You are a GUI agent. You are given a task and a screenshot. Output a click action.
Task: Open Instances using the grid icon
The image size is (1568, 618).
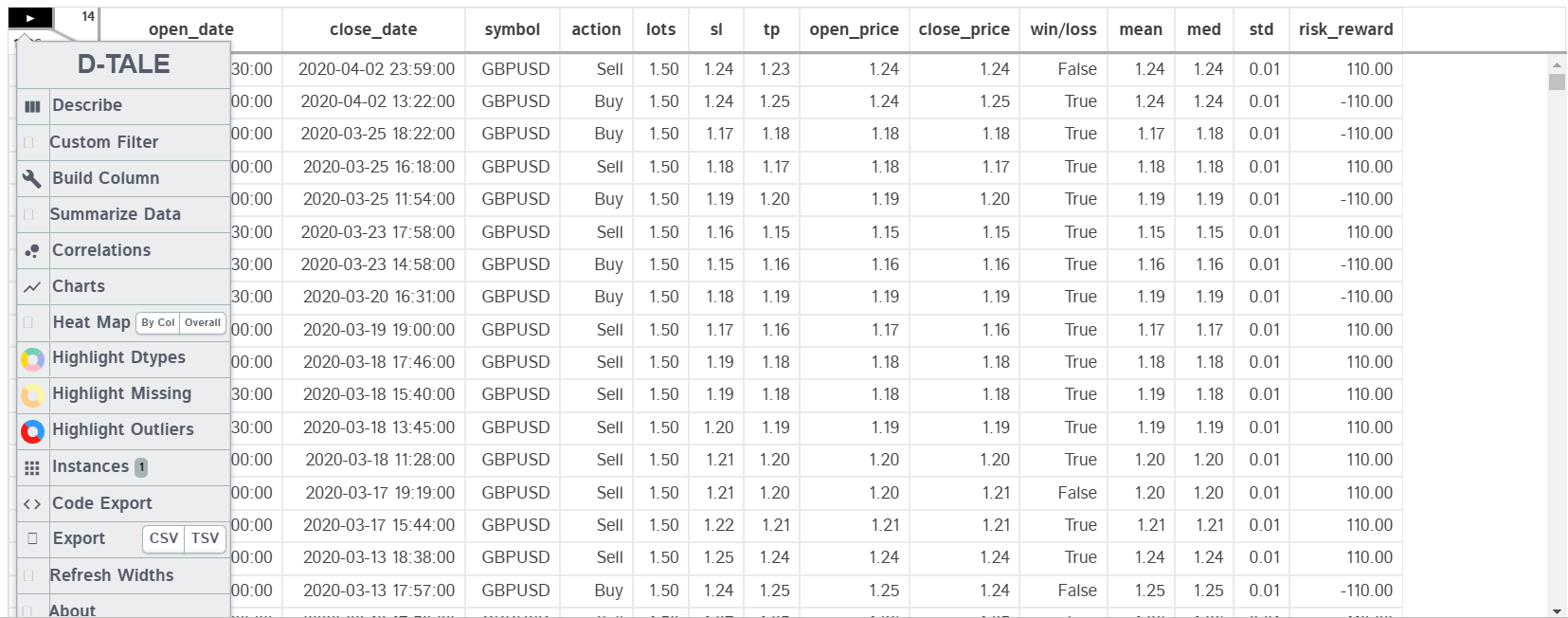point(32,467)
